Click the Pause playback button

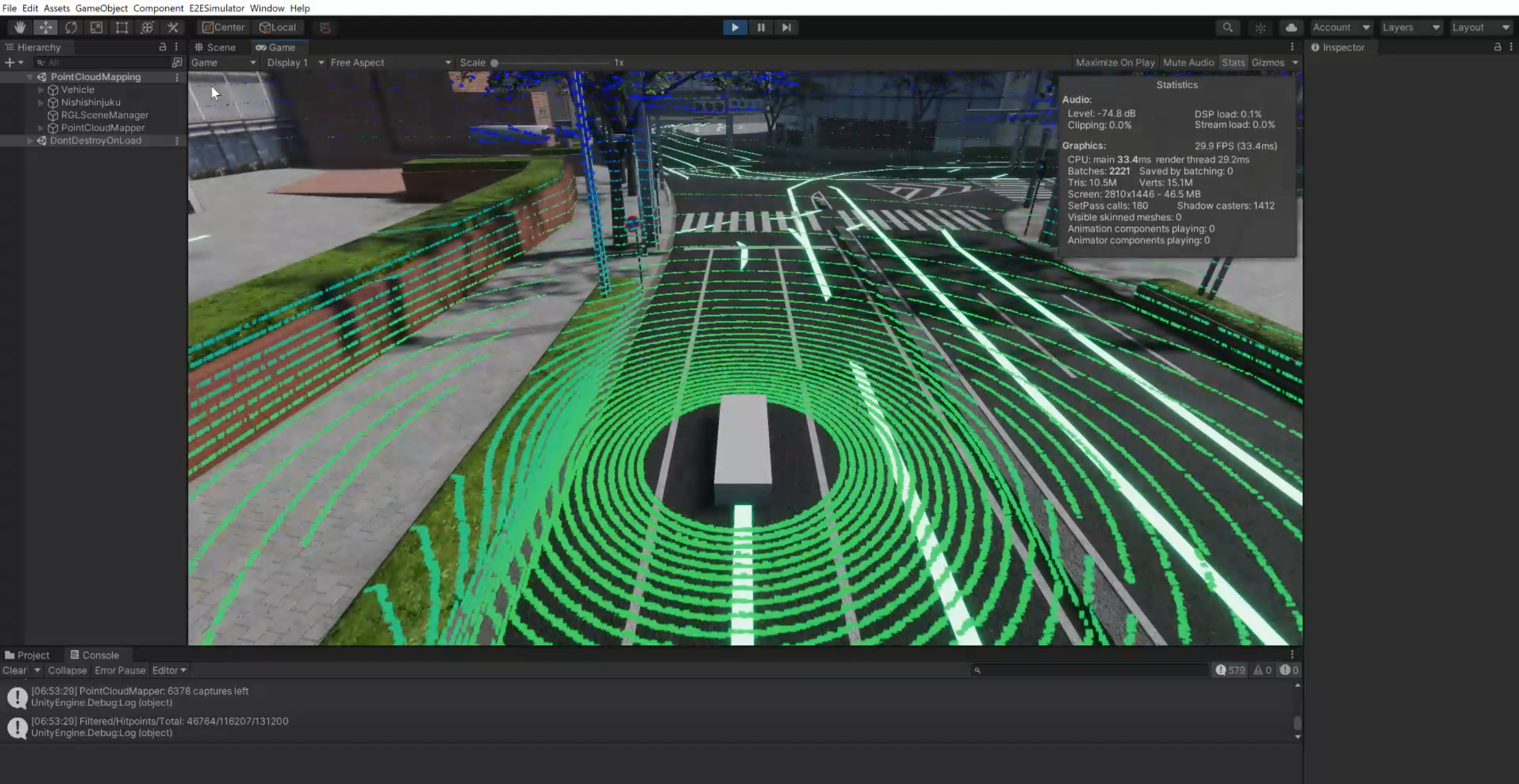[761, 27]
